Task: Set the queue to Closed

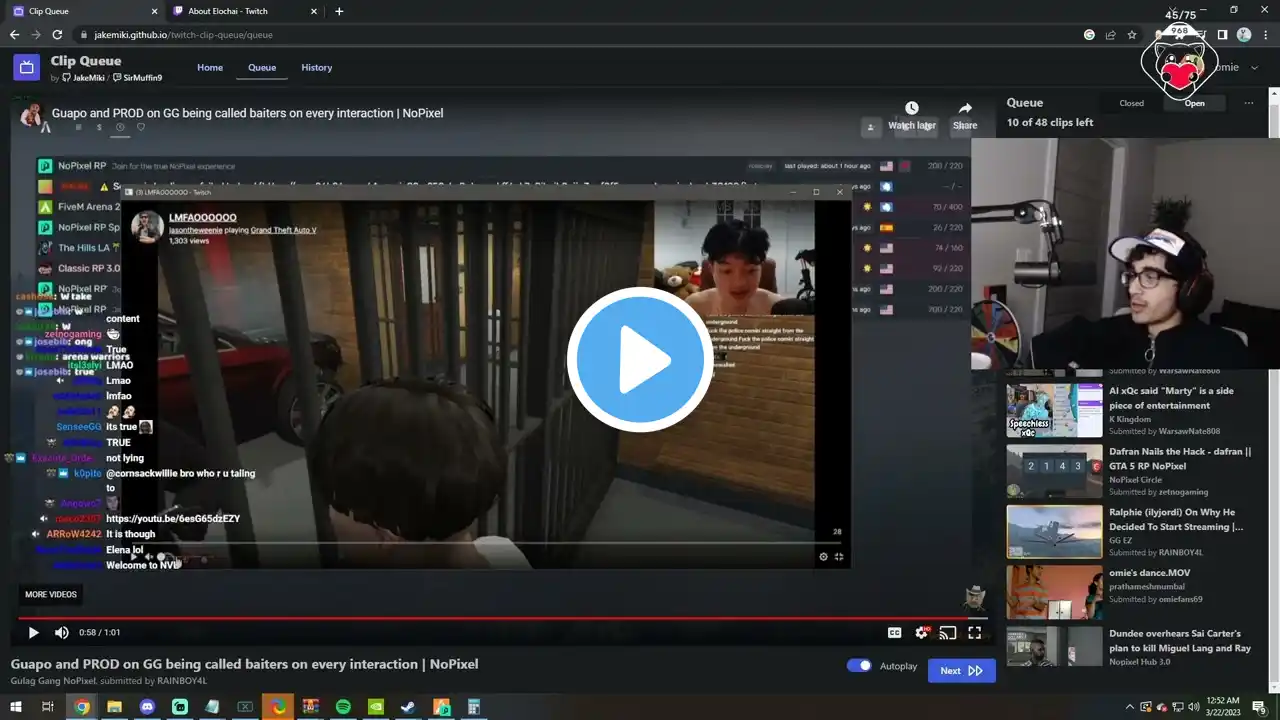Action: tap(1132, 103)
